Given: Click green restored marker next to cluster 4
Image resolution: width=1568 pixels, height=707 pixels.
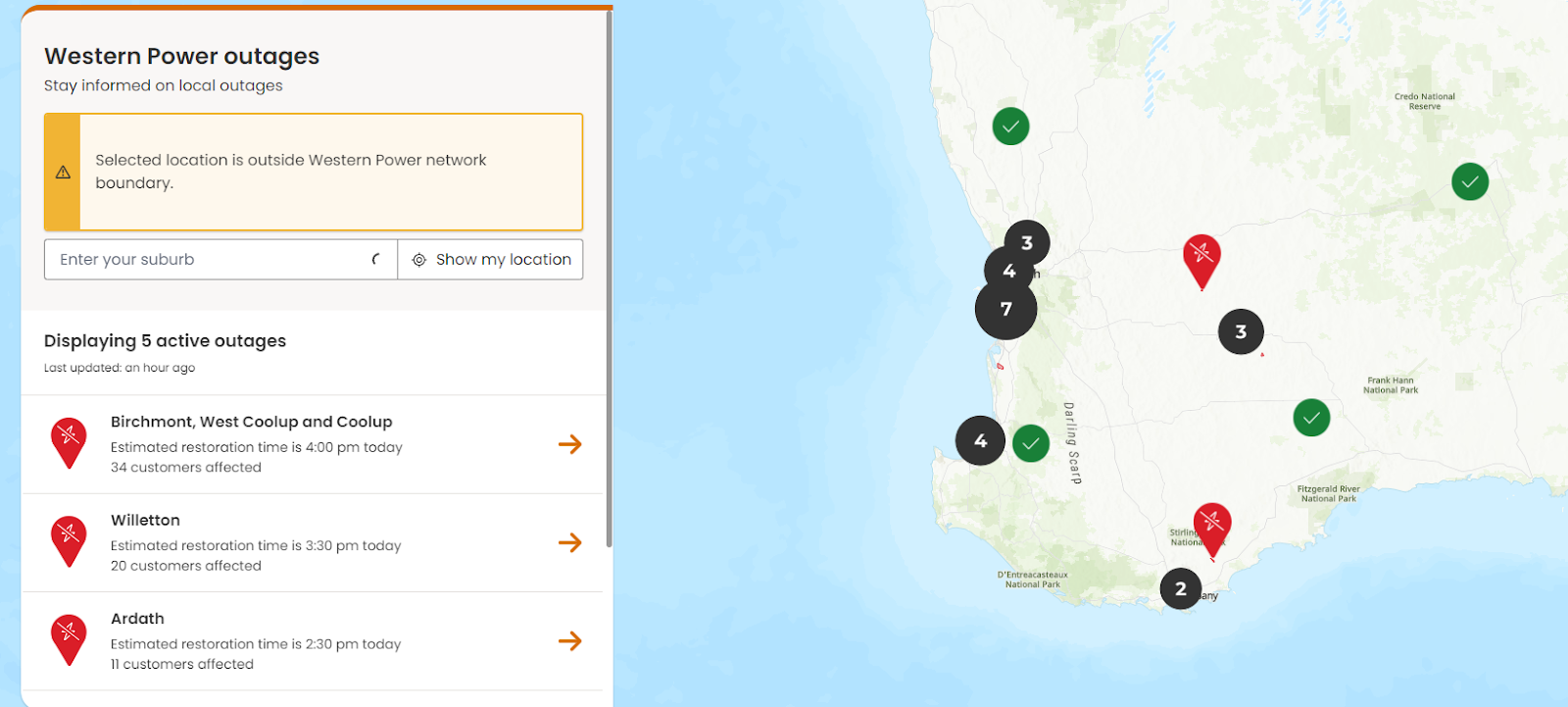Looking at the screenshot, I should coord(1031,444).
